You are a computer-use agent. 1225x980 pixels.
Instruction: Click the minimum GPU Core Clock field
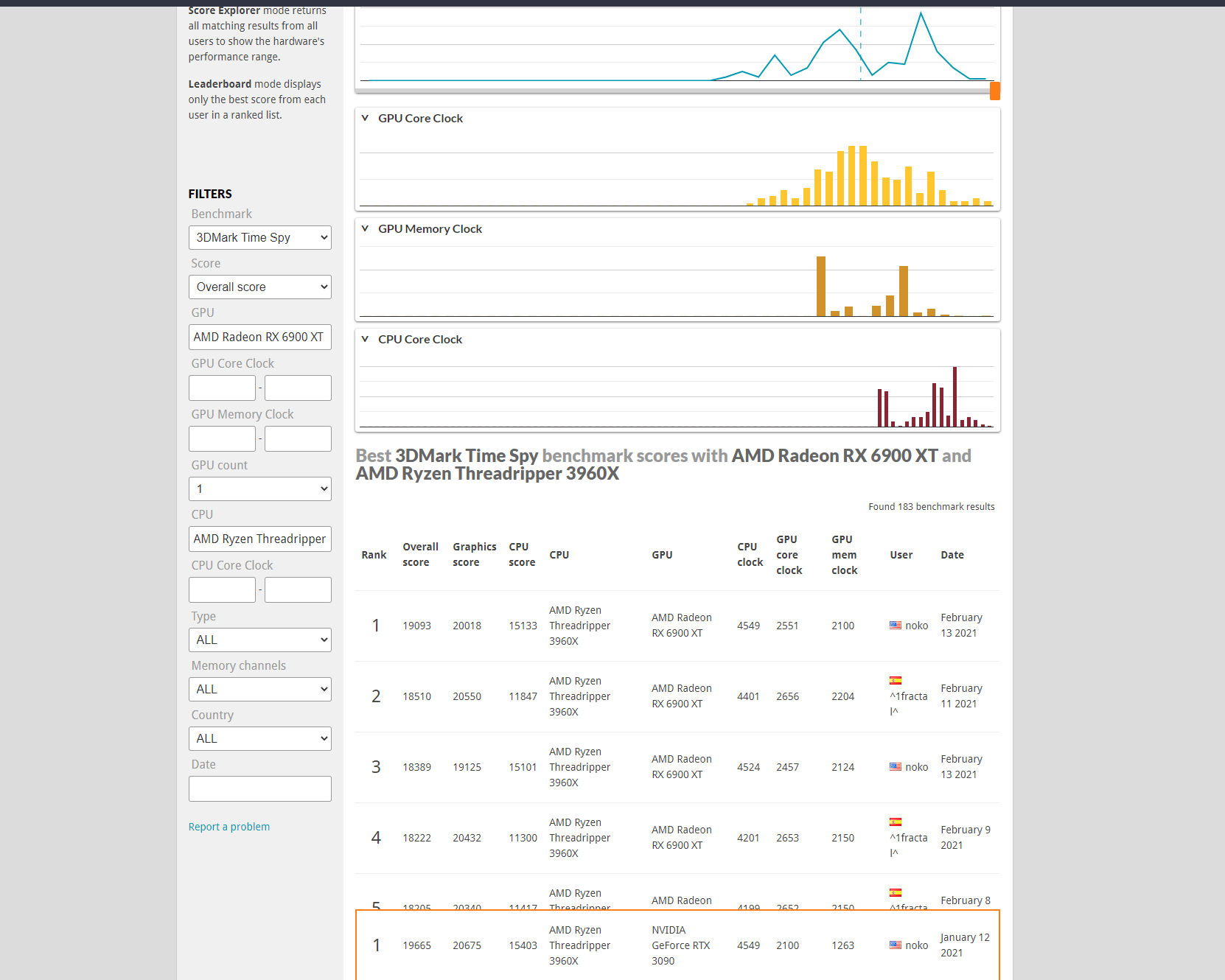(222, 388)
